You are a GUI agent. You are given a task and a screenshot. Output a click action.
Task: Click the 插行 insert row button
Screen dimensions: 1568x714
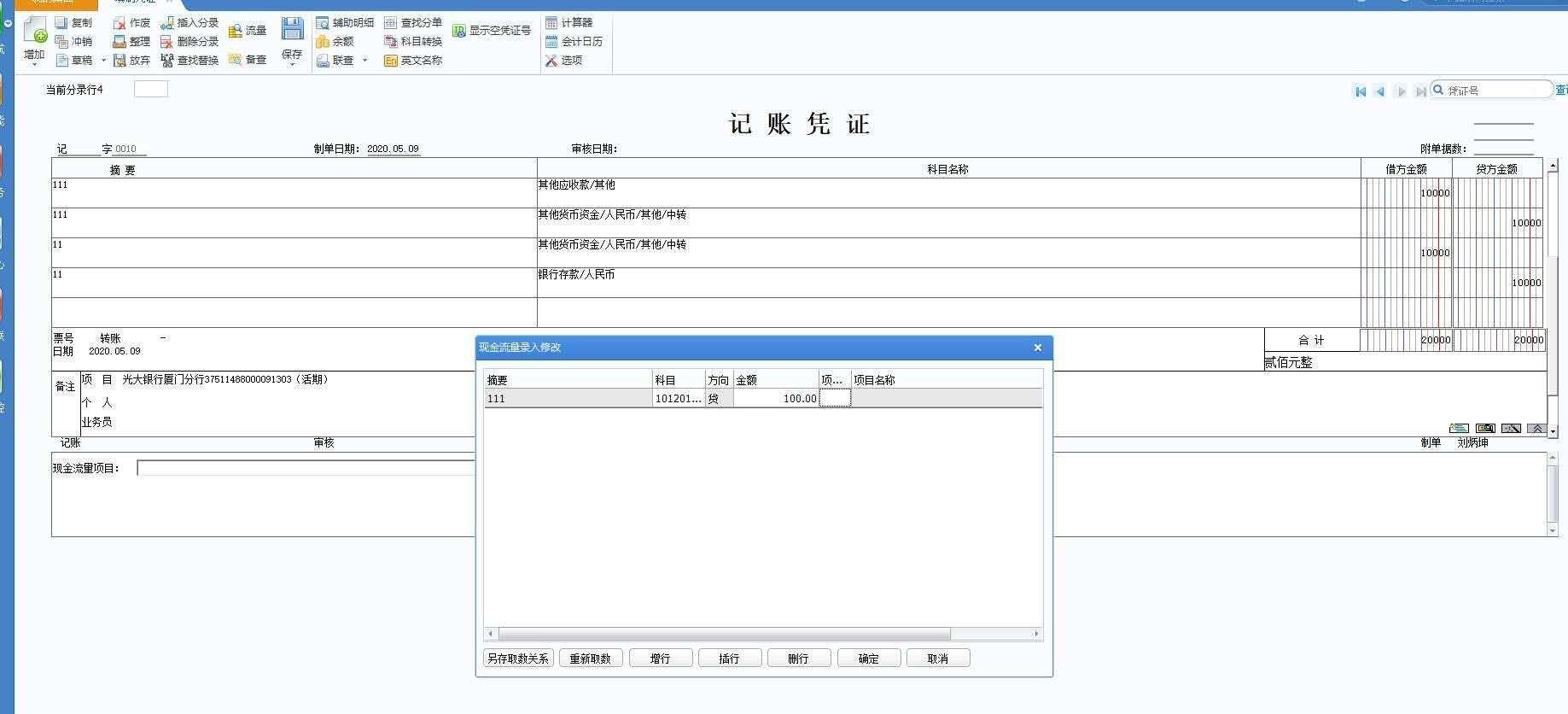point(730,658)
